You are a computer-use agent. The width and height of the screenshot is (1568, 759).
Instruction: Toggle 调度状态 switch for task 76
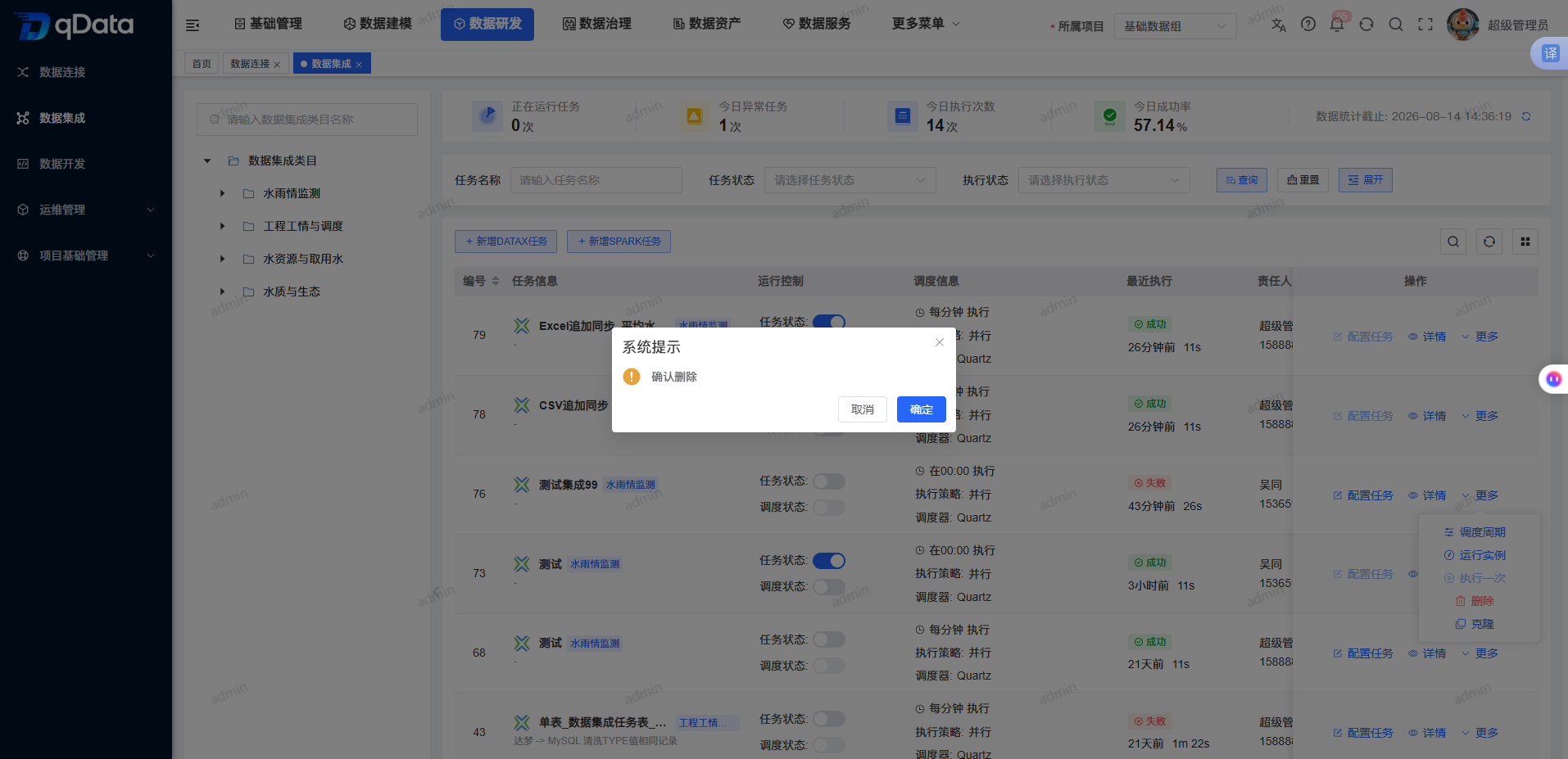coord(829,508)
